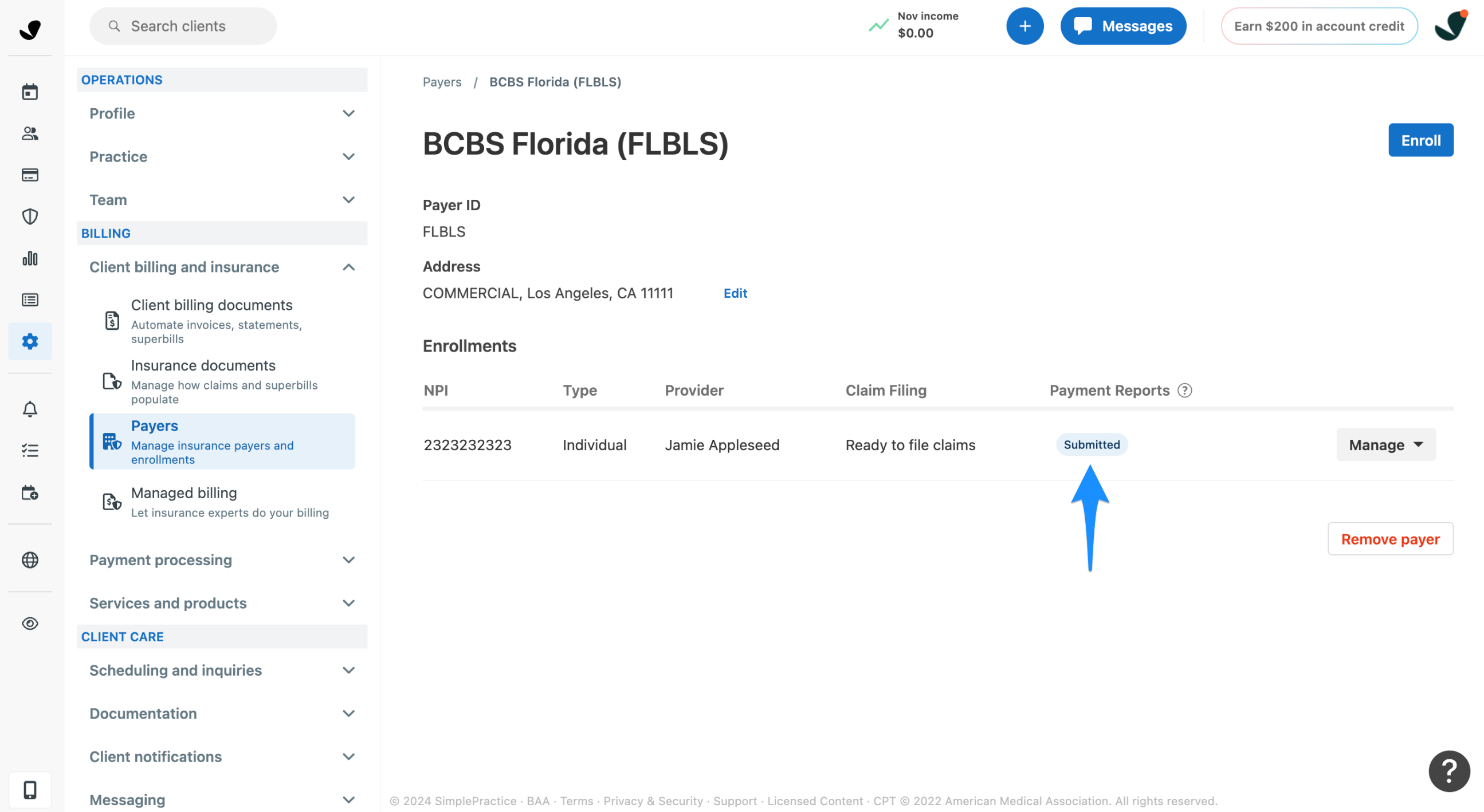This screenshot has height=812, width=1484.
Task: Open the BAA footer link
Action: pos(537,801)
